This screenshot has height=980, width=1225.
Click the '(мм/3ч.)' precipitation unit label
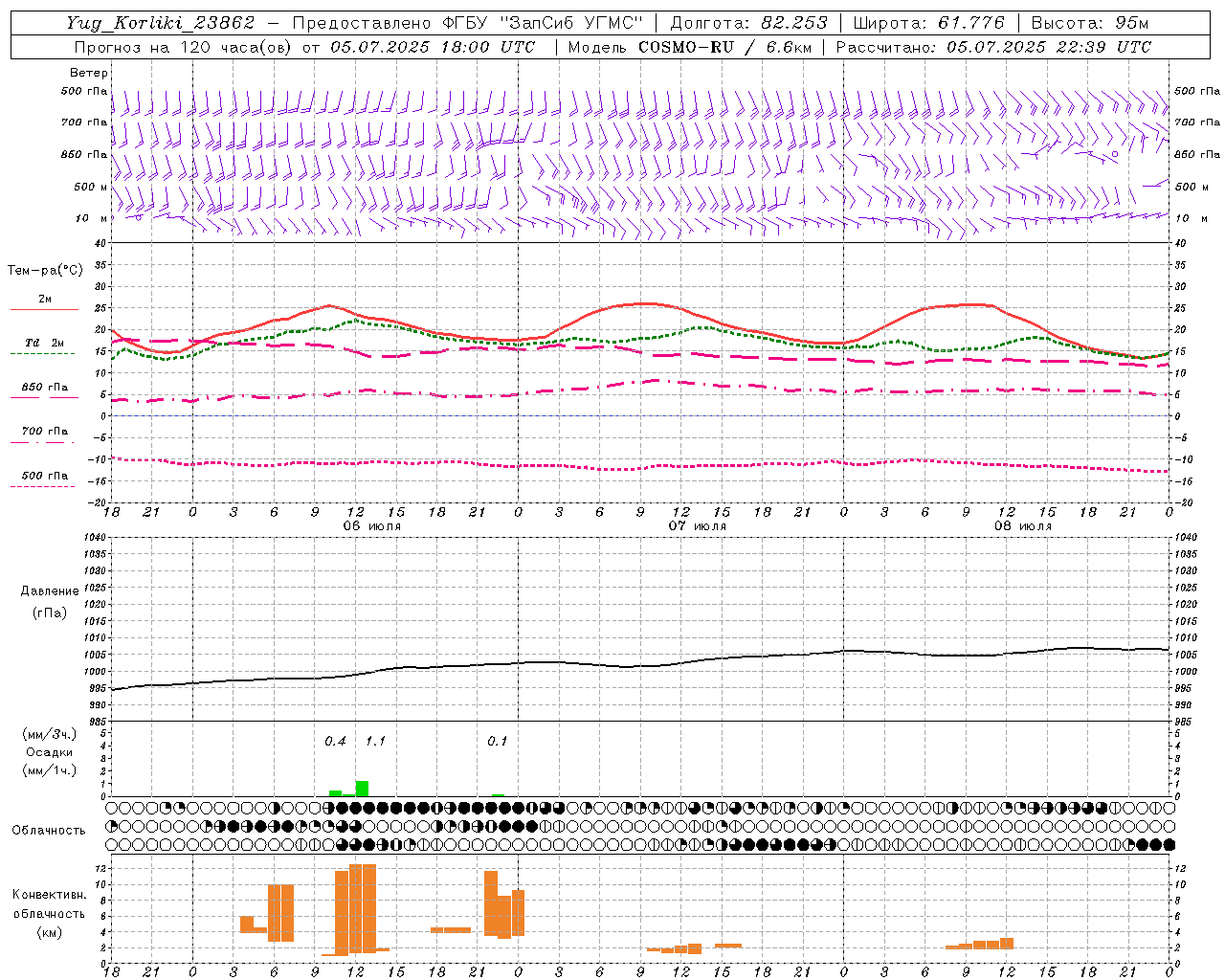[x=49, y=734]
